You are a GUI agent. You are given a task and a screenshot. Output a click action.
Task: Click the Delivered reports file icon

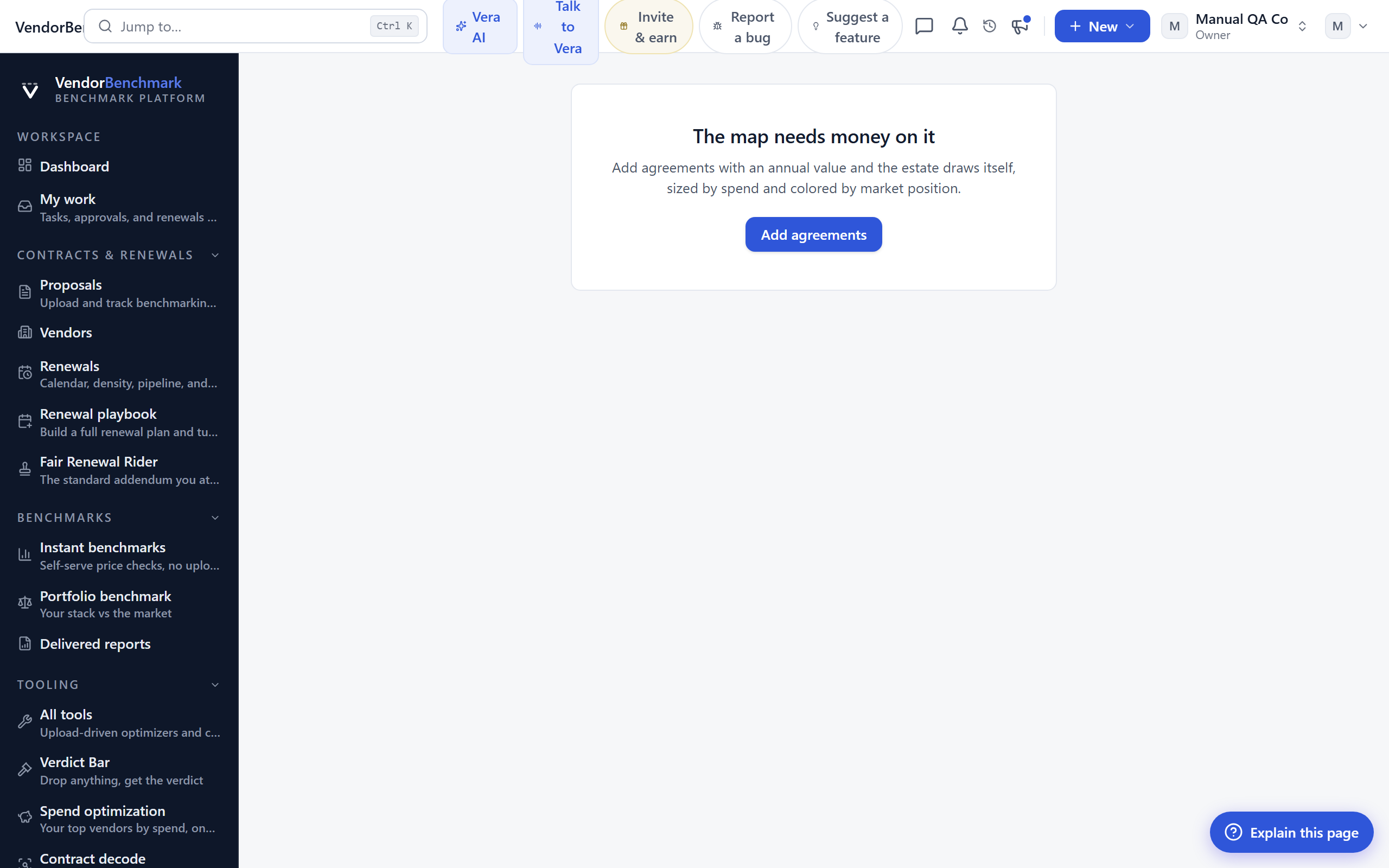coord(24,643)
